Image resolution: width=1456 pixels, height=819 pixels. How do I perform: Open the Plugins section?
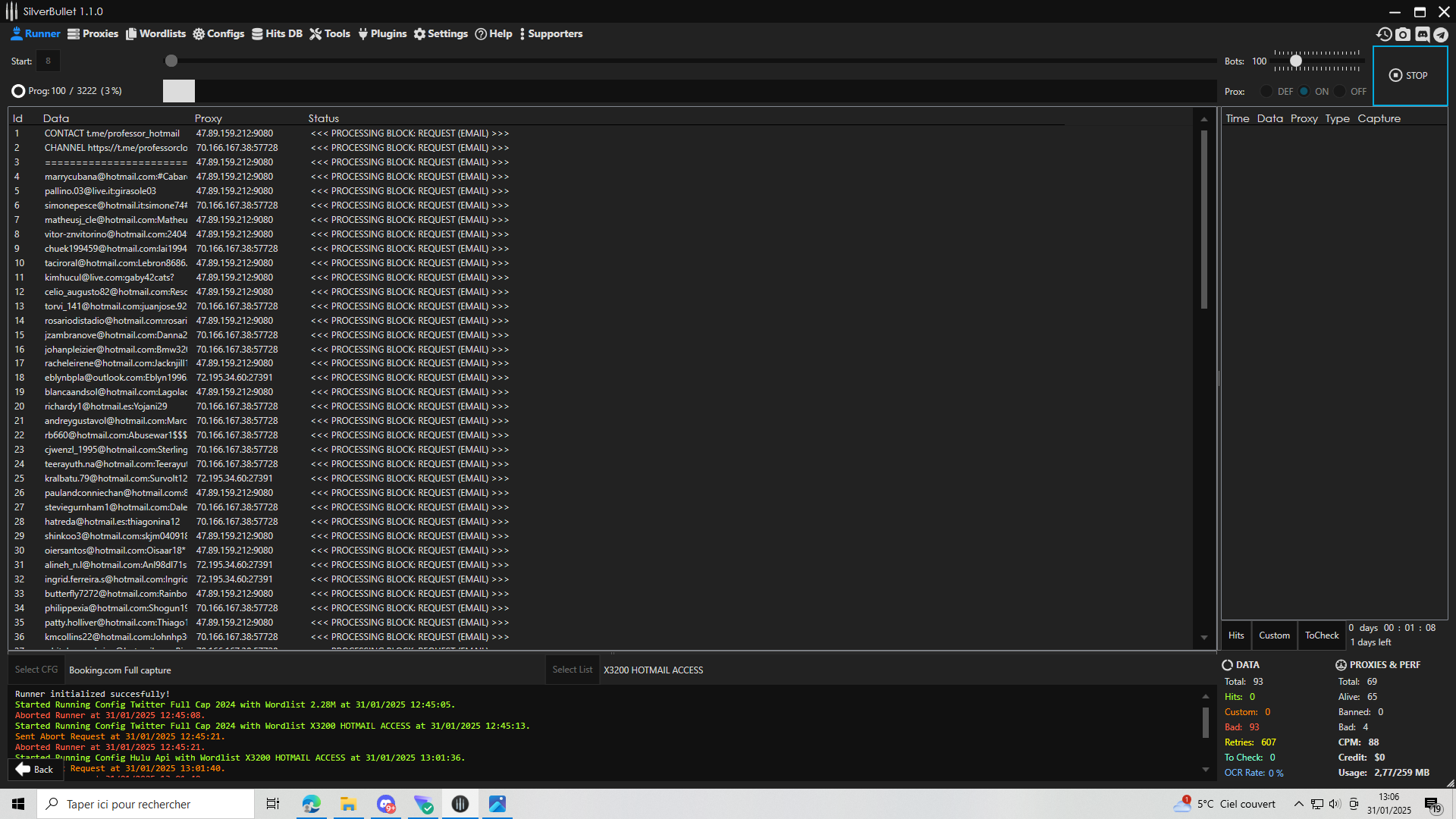382,34
